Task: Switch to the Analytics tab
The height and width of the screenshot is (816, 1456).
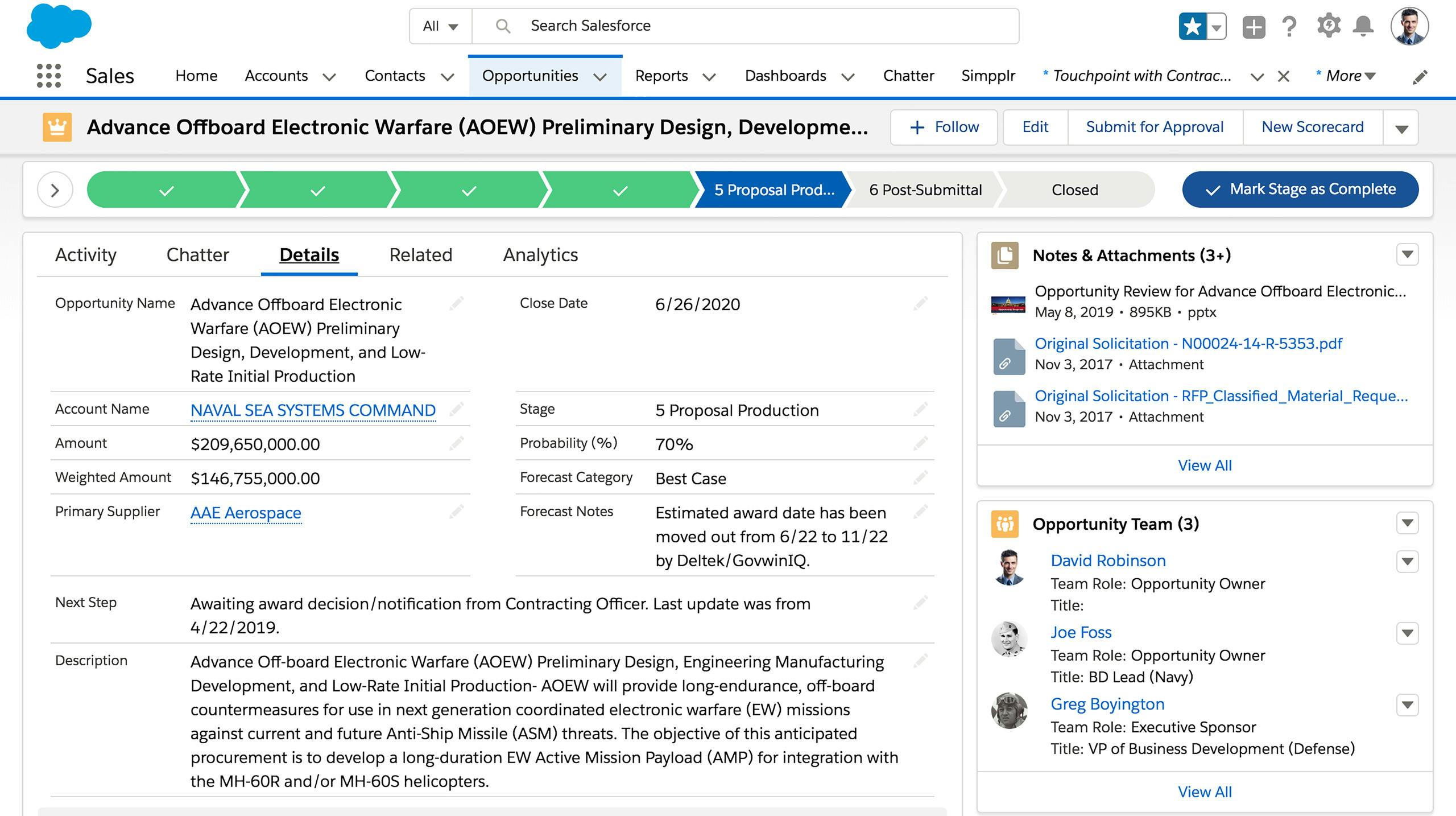Action: (540, 255)
